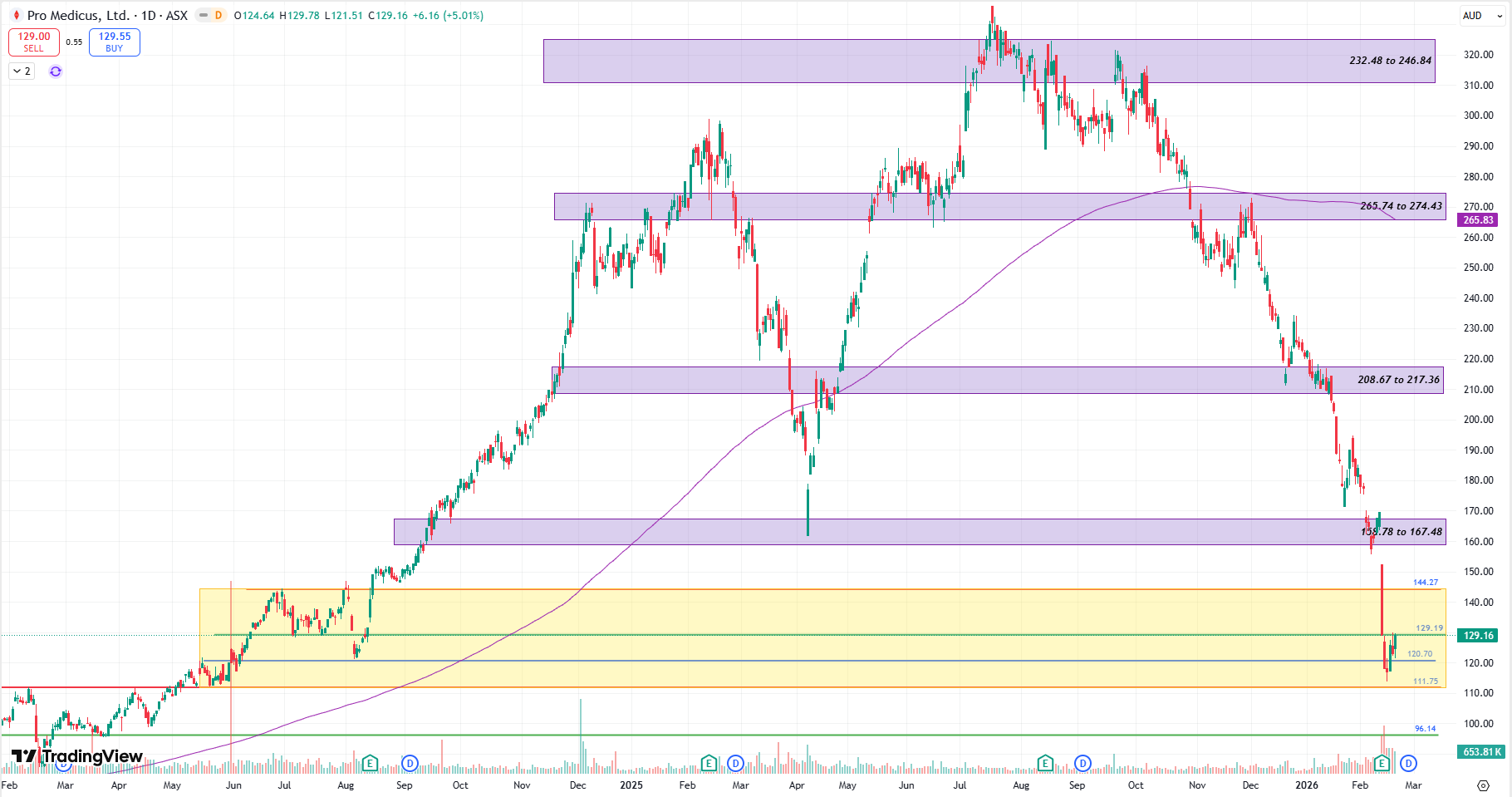Open the TradingView logo link

tap(76, 756)
